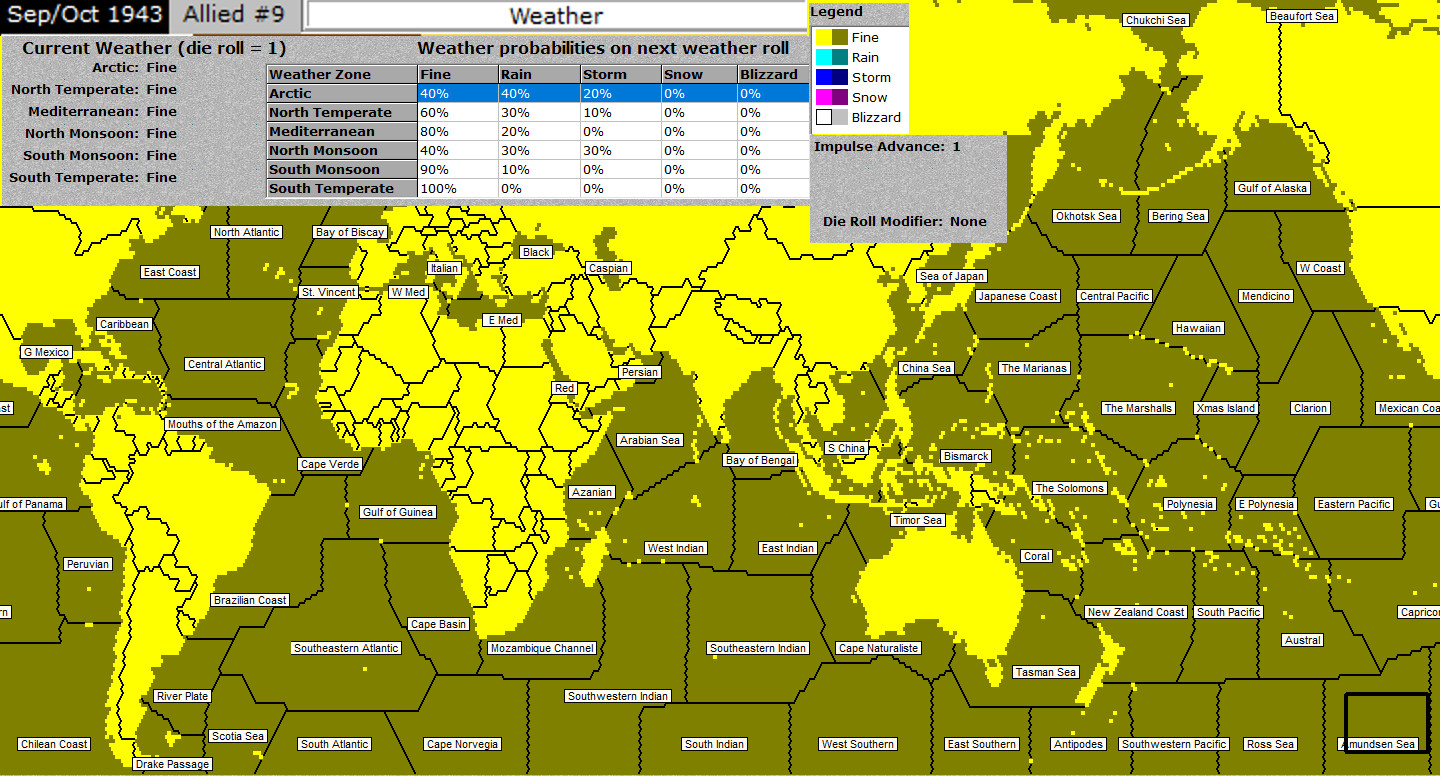The height and width of the screenshot is (778, 1441).
Task: Click the South Monsoon row's 90% Fine cell
Action: point(458,169)
